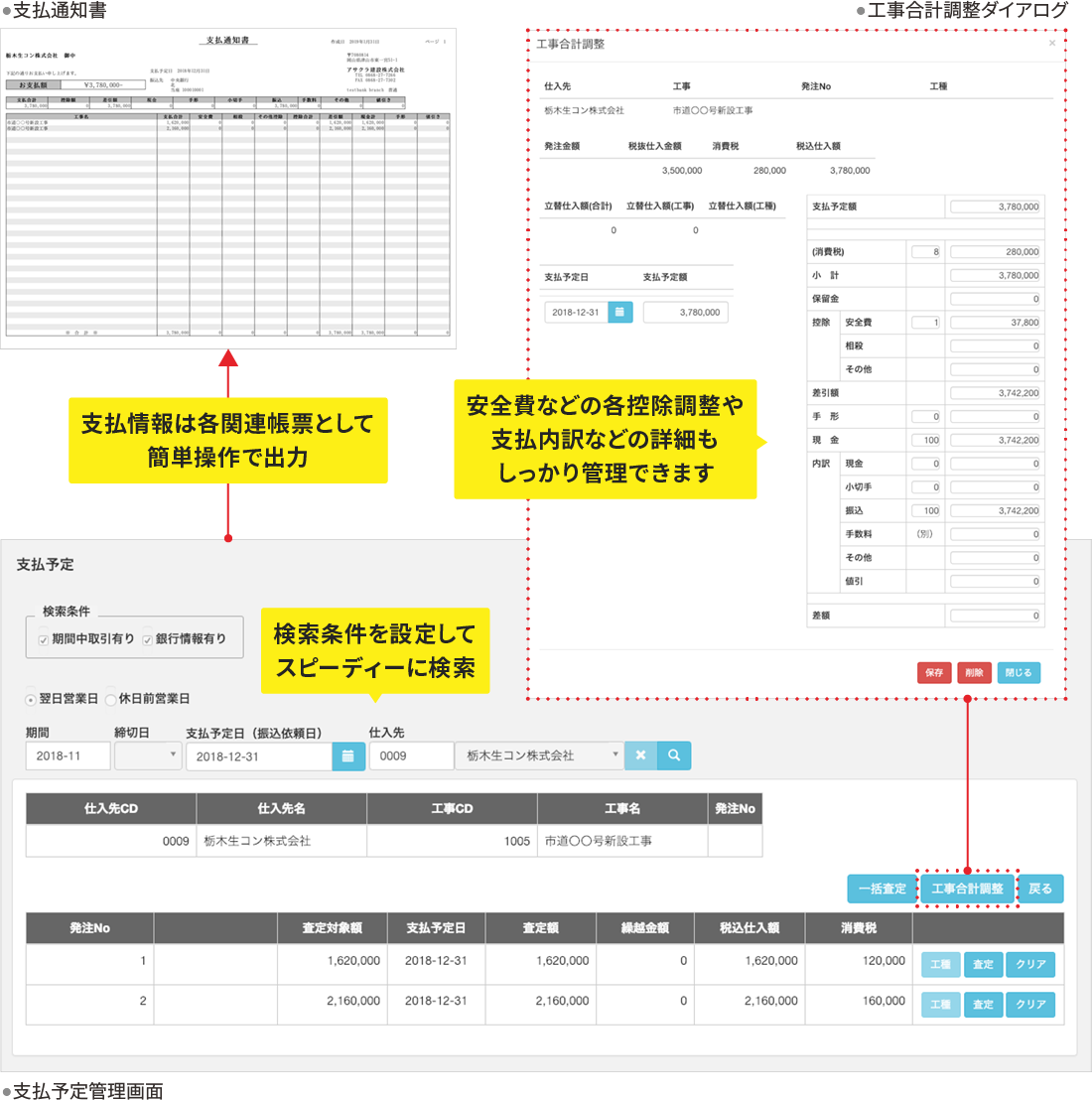Click 小切手 percentage field
The image size is (1092, 1100).
click(926, 487)
